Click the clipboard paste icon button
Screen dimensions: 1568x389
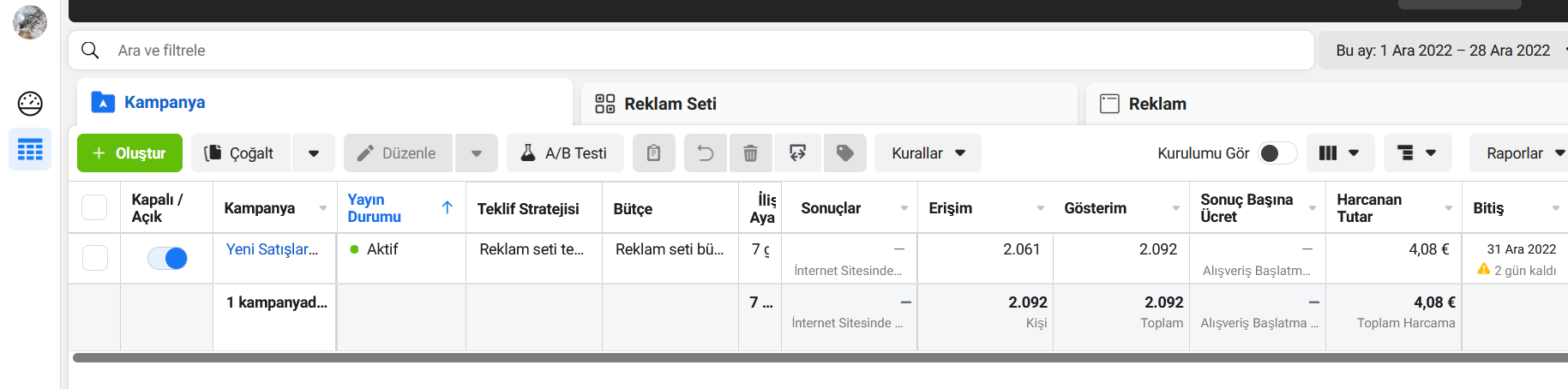point(653,153)
